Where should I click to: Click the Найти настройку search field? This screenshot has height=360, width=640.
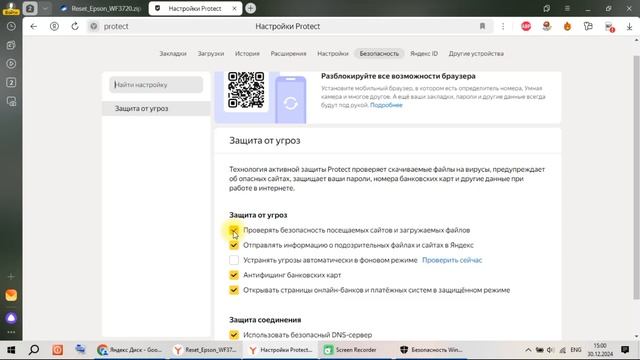(x=156, y=85)
